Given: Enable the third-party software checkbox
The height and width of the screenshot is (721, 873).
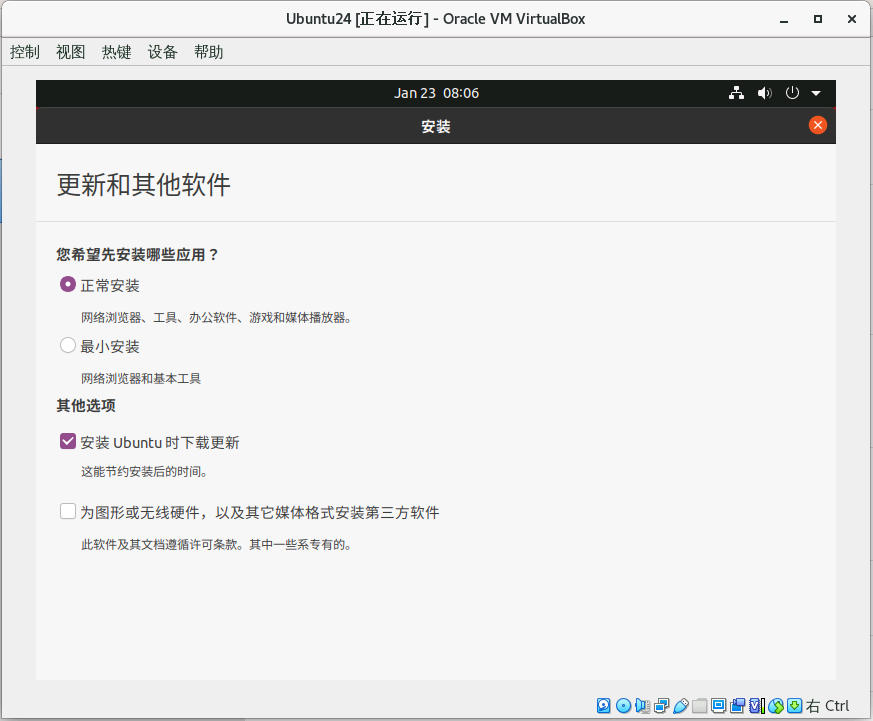Looking at the screenshot, I should click(x=67, y=511).
